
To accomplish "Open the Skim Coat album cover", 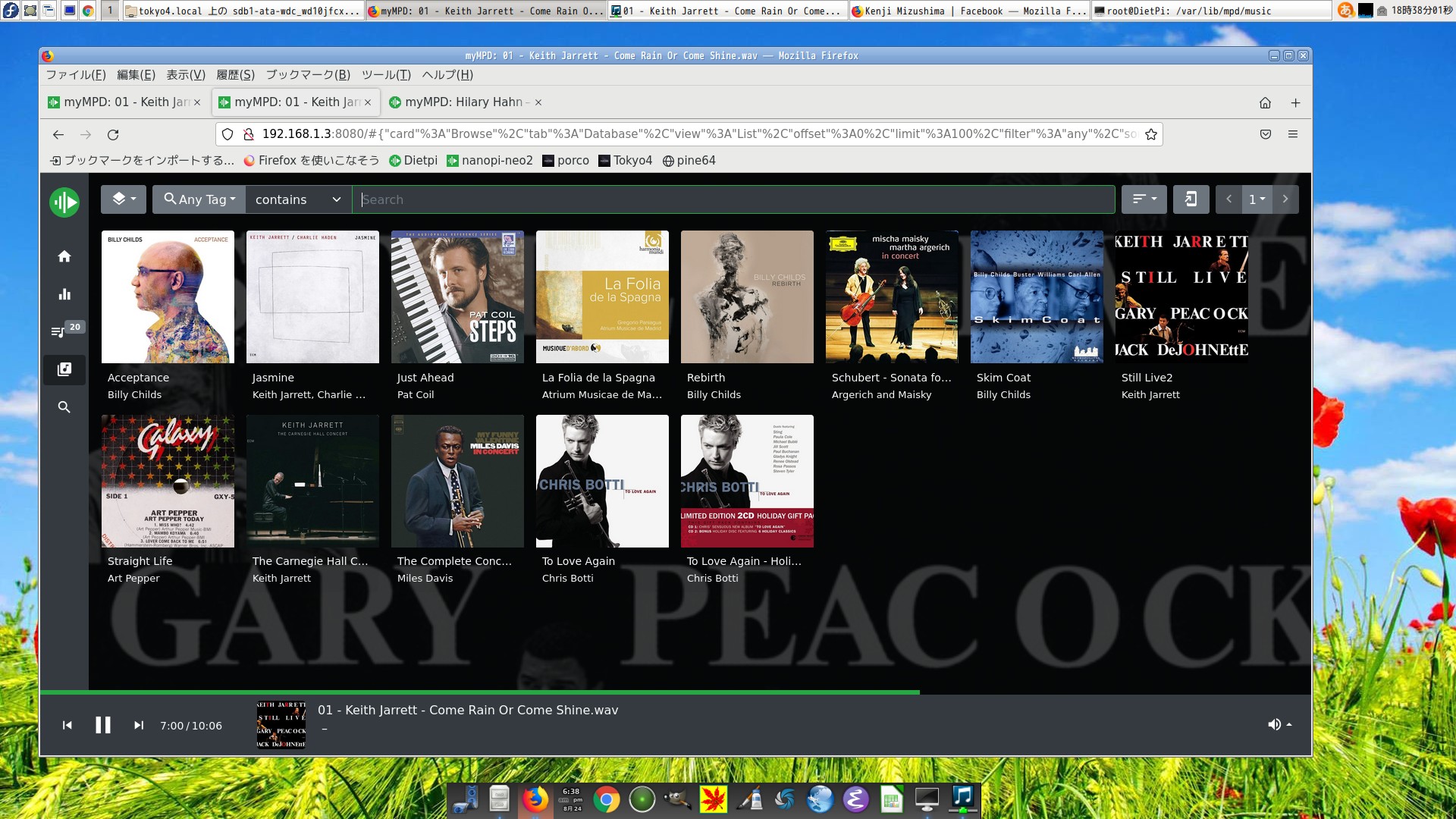I will click(x=1036, y=297).
